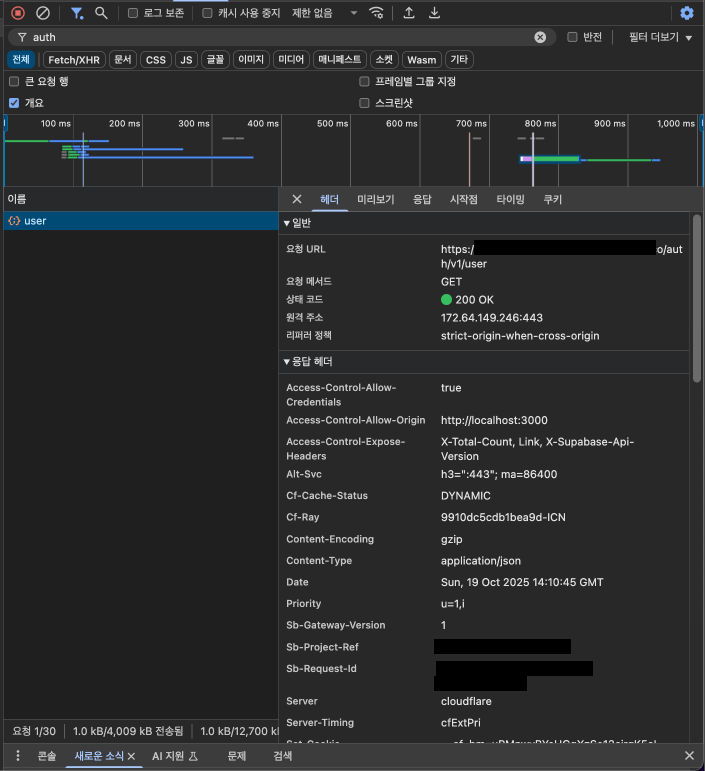Open the 타이밍 tab
The height and width of the screenshot is (771, 705).
[510, 199]
